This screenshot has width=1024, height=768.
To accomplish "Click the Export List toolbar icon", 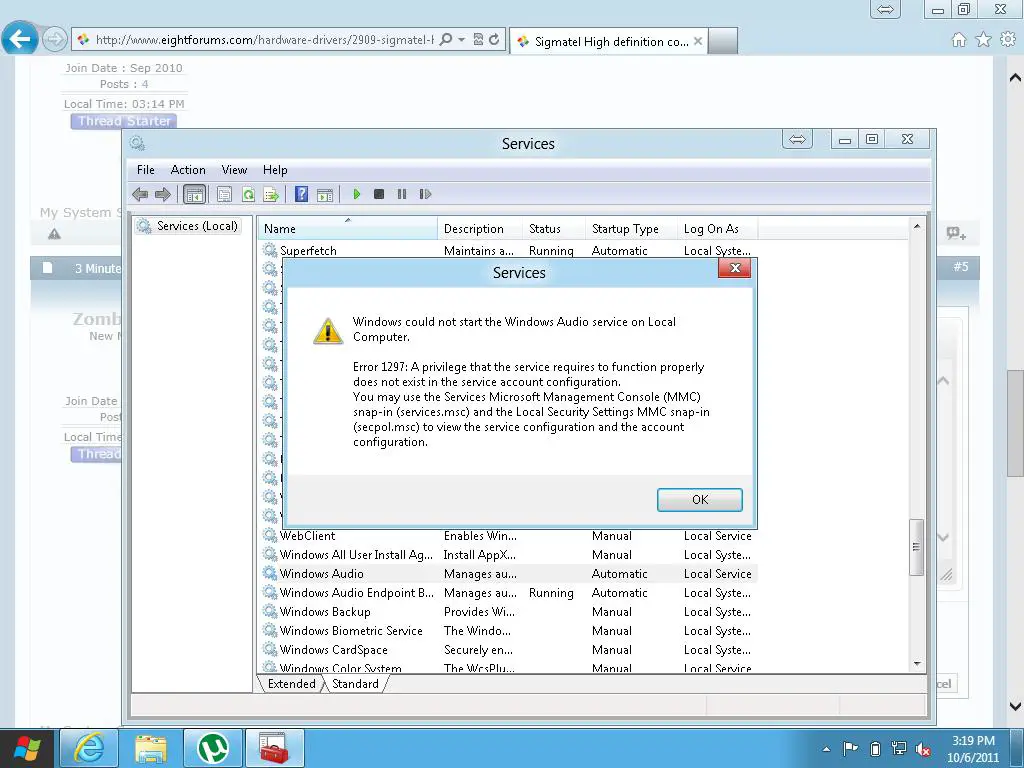I will coord(270,195).
